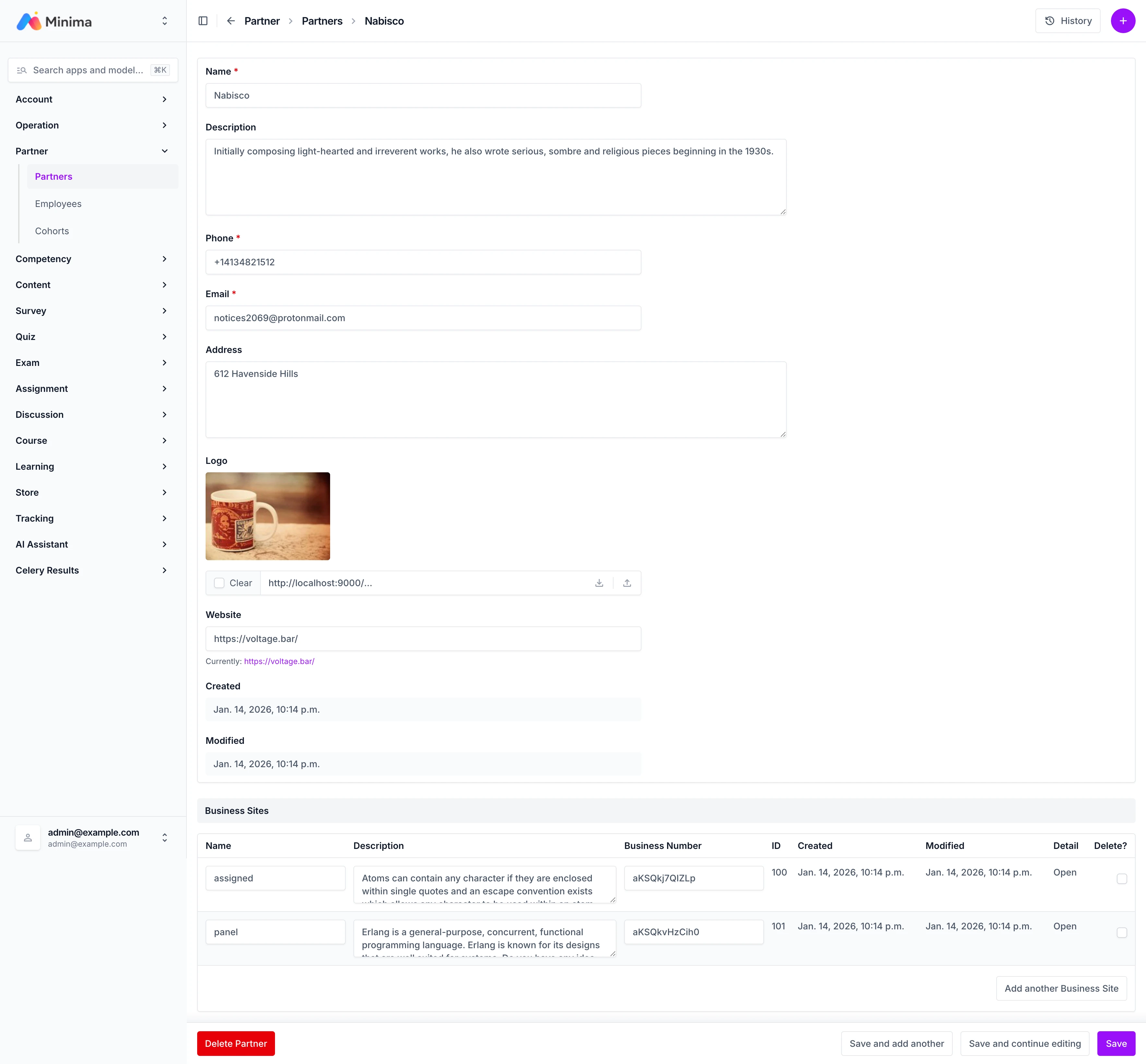Image resolution: width=1146 pixels, height=1064 pixels.
Task: Open History with clock icon
Action: [x=1067, y=21]
